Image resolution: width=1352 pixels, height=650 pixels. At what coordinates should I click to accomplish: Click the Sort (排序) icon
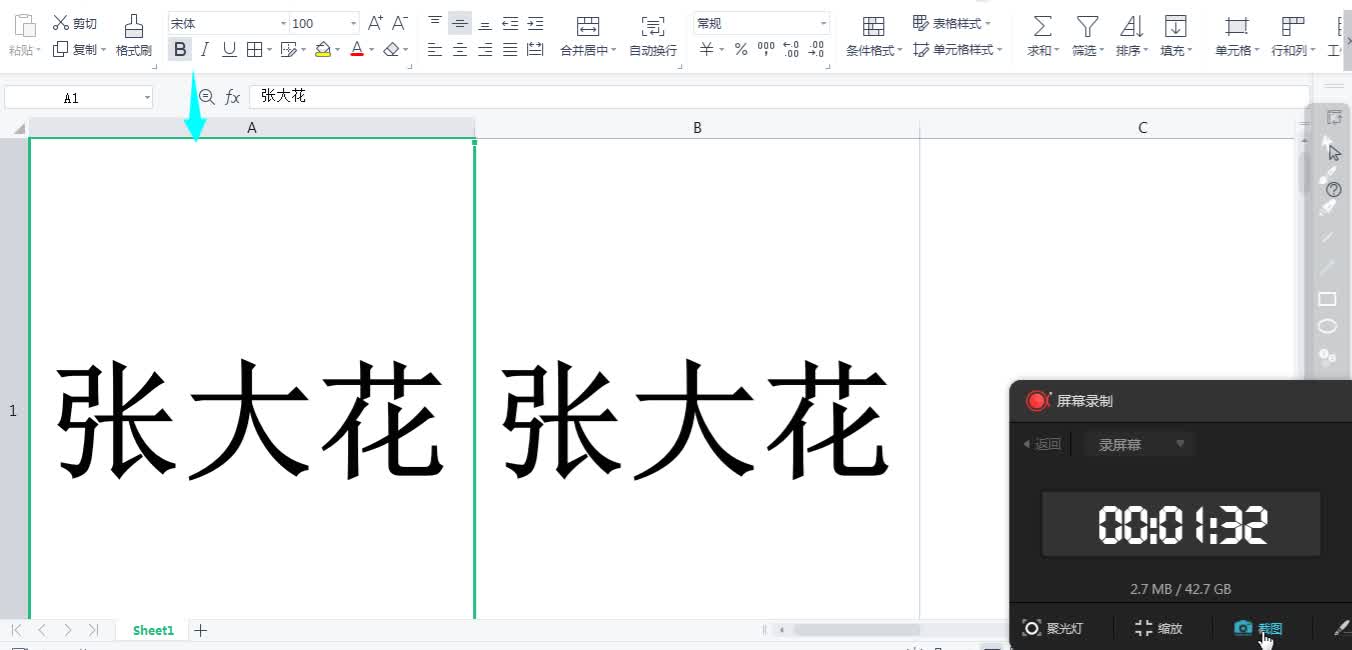[x=1131, y=27]
